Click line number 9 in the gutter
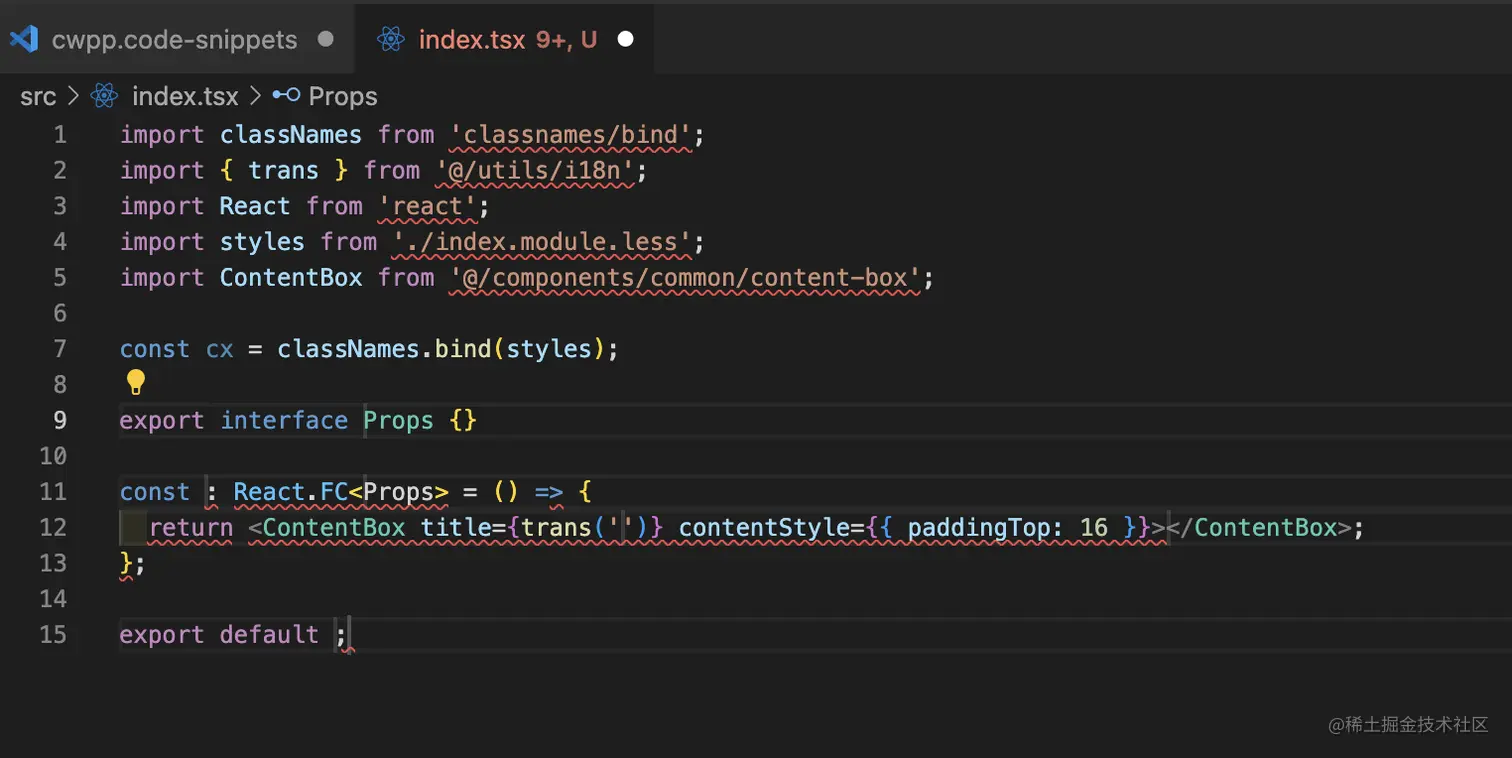The image size is (1512, 758). coord(60,420)
